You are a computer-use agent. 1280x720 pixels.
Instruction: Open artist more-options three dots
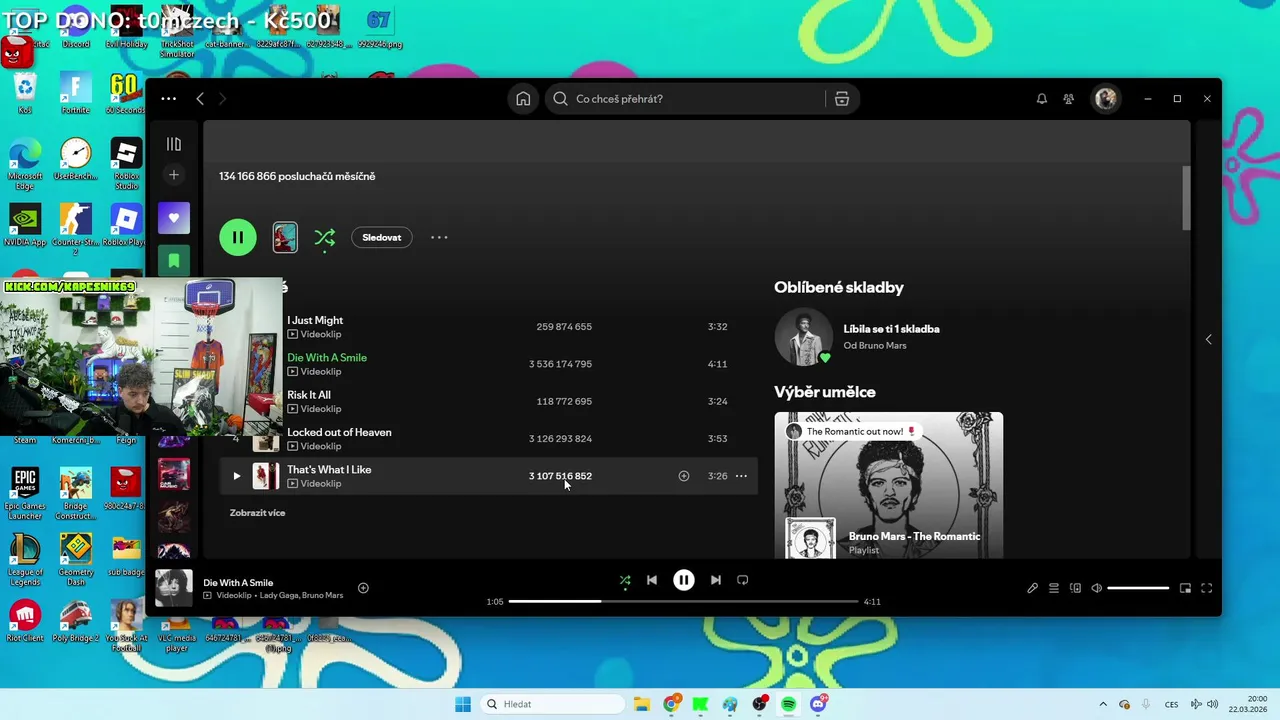[x=439, y=237]
